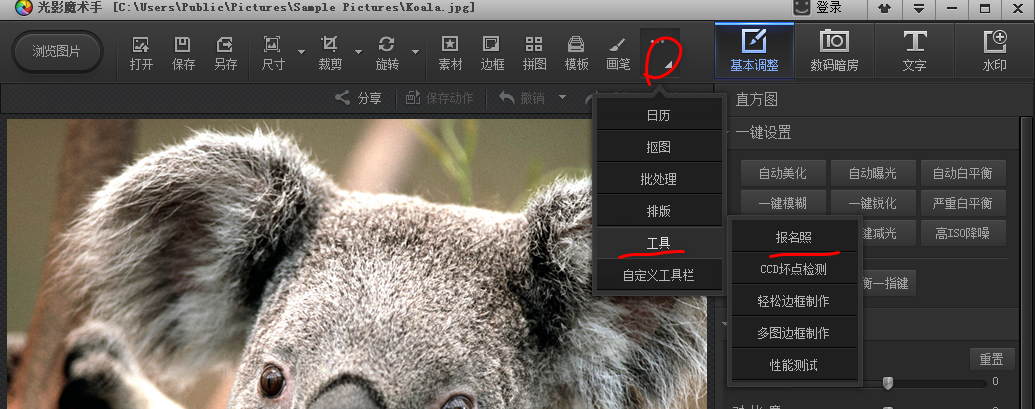Select CCD坏点检测 submenu item

[794, 269]
